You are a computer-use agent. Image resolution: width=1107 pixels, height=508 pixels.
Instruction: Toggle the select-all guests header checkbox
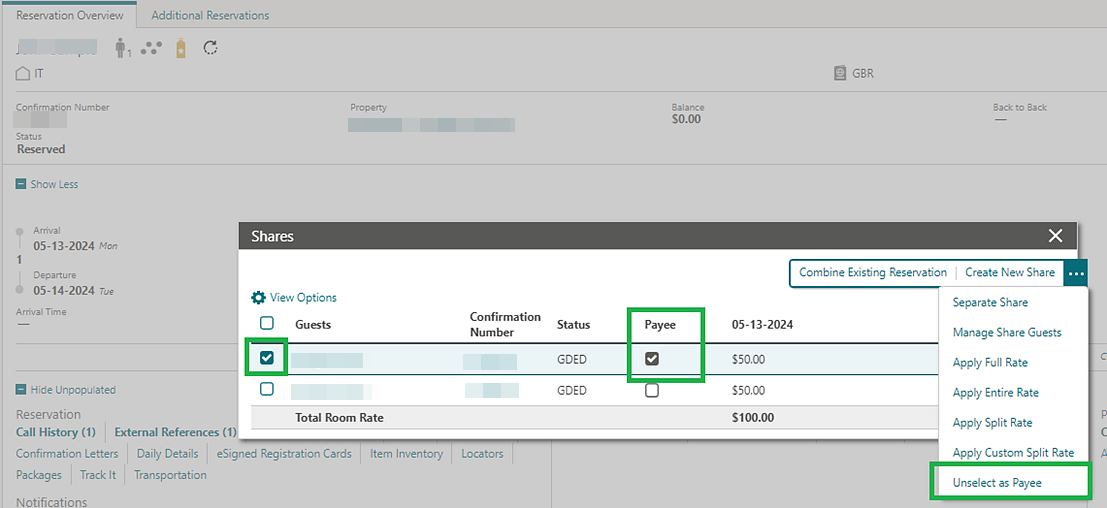pyautogui.click(x=267, y=323)
